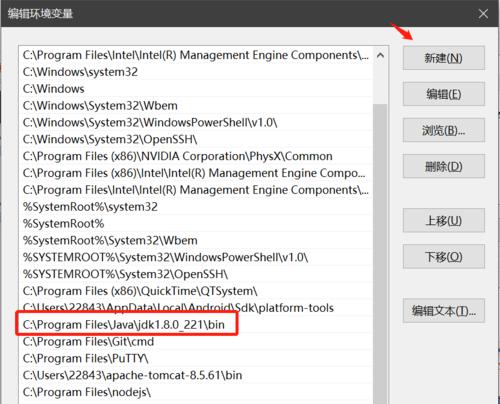Click the vertical scrollbar thumb
The width and height of the screenshot is (500, 404).
(380, 253)
